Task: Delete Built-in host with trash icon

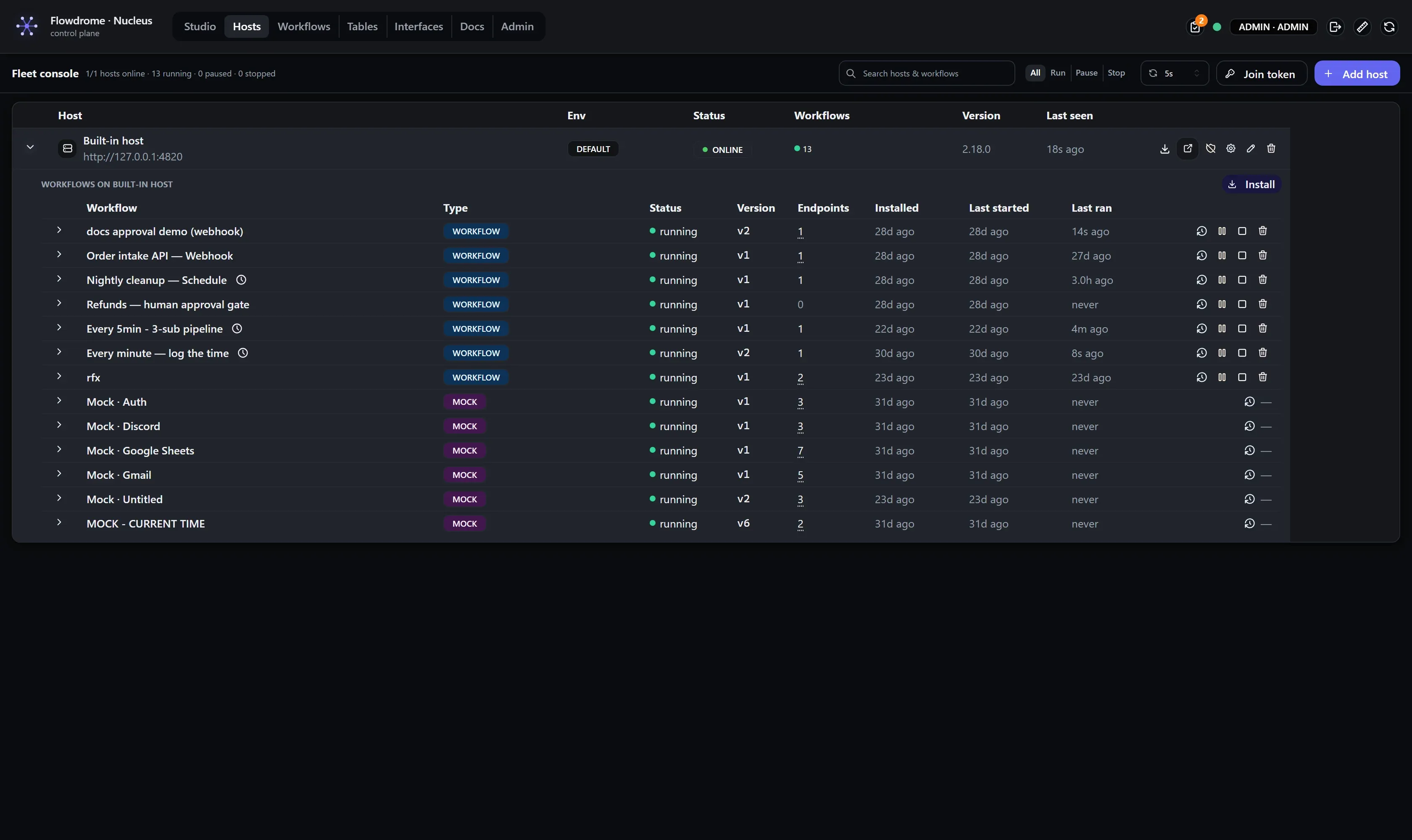Action: [x=1271, y=148]
